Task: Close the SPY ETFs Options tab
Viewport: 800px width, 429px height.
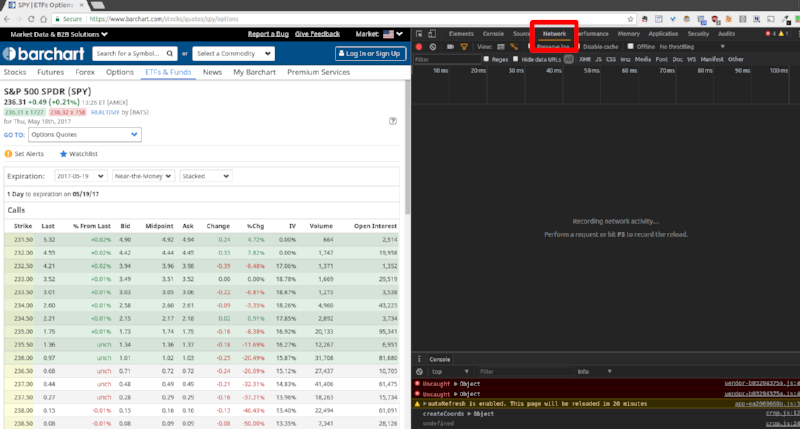Action: [x=82, y=5]
